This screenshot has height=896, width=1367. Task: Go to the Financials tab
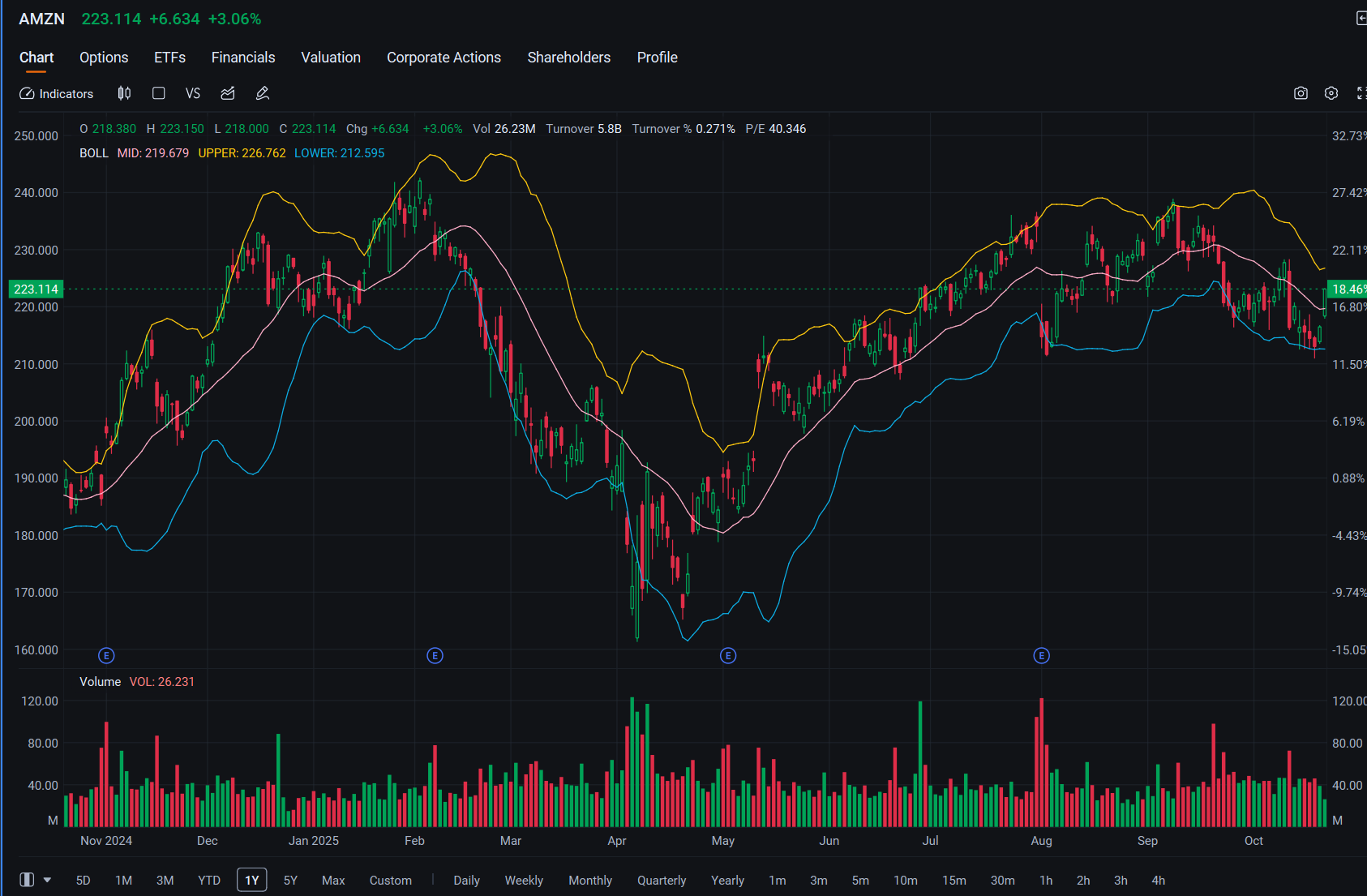pyautogui.click(x=243, y=58)
